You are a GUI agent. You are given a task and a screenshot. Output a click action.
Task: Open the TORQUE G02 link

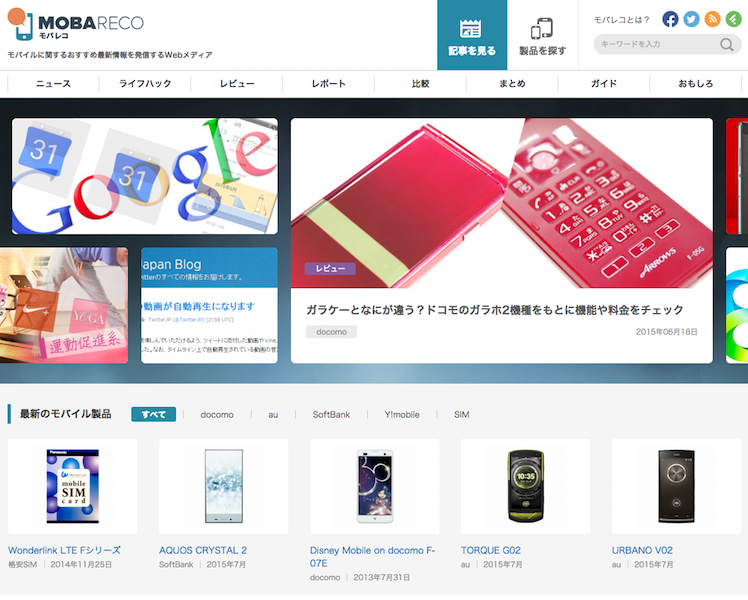[x=491, y=550]
